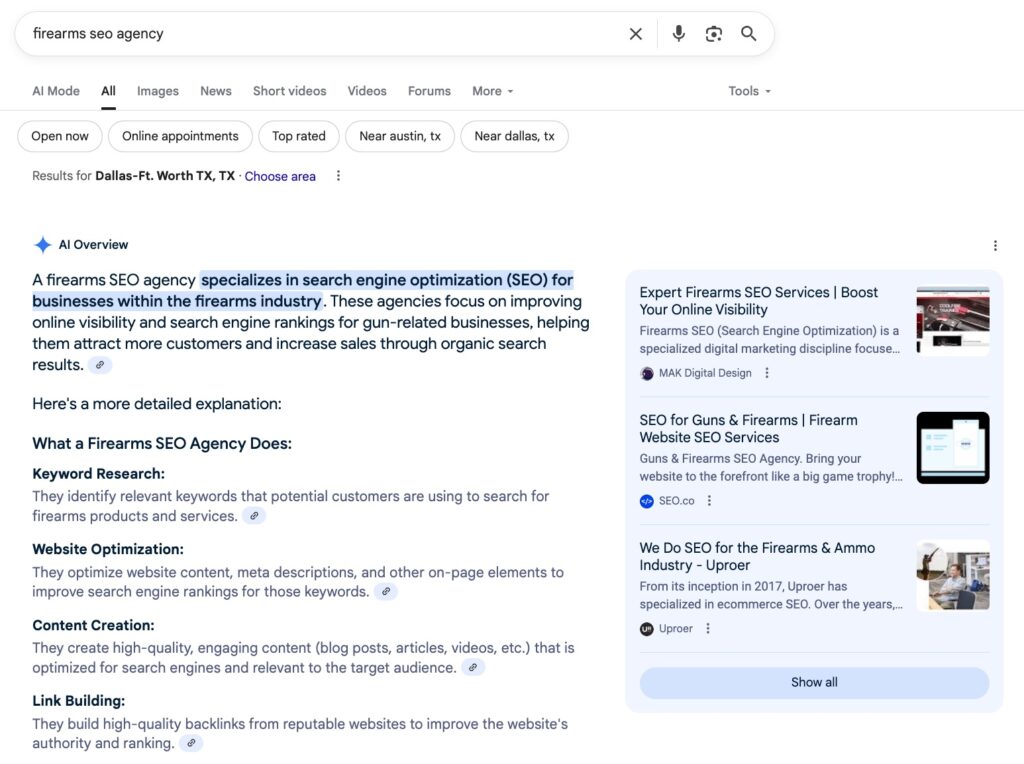Select the All results tab
The width and height of the screenshot is (1024, 764).
pos(108,91)
